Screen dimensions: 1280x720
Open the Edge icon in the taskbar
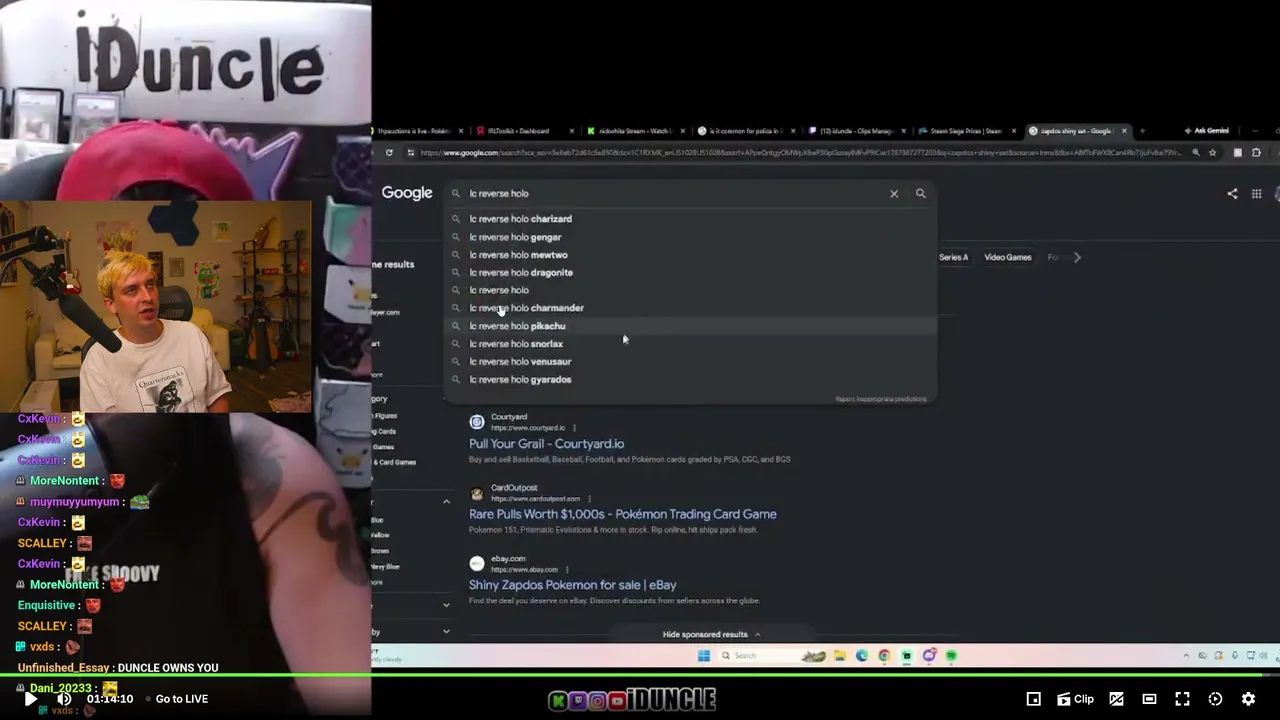(x=862, y=656)
